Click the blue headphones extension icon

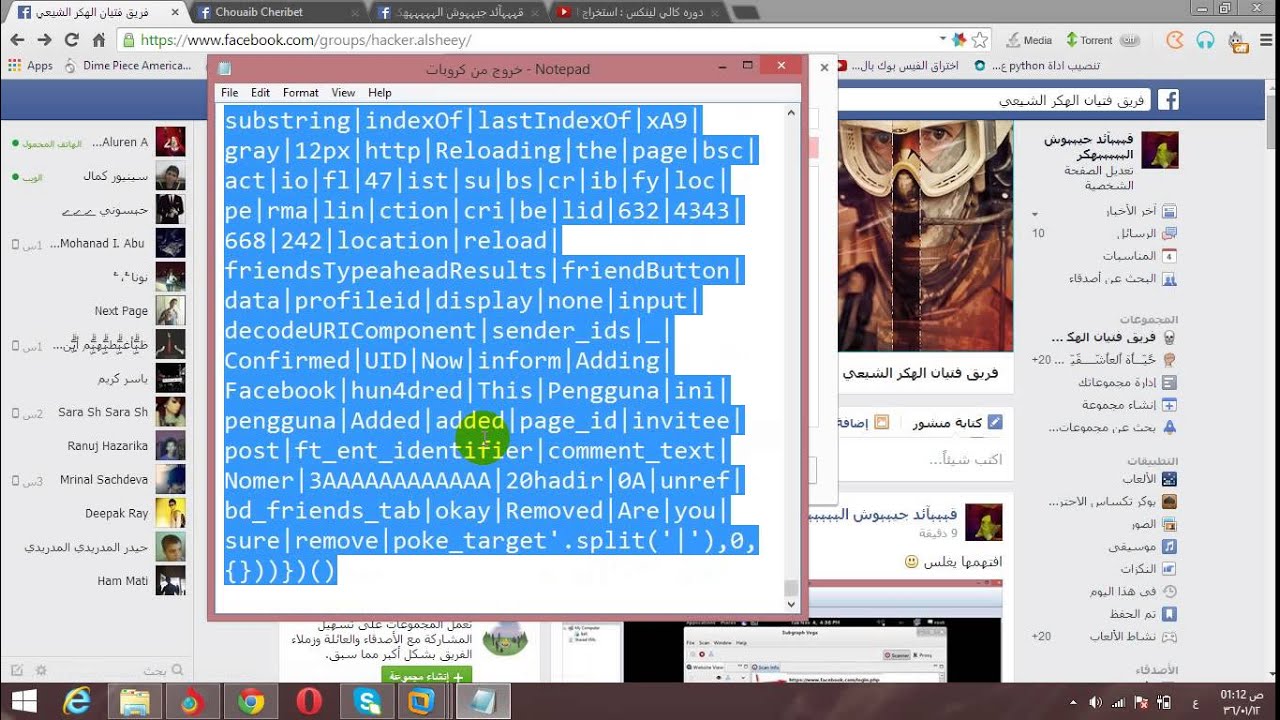tap(1206, 40)
